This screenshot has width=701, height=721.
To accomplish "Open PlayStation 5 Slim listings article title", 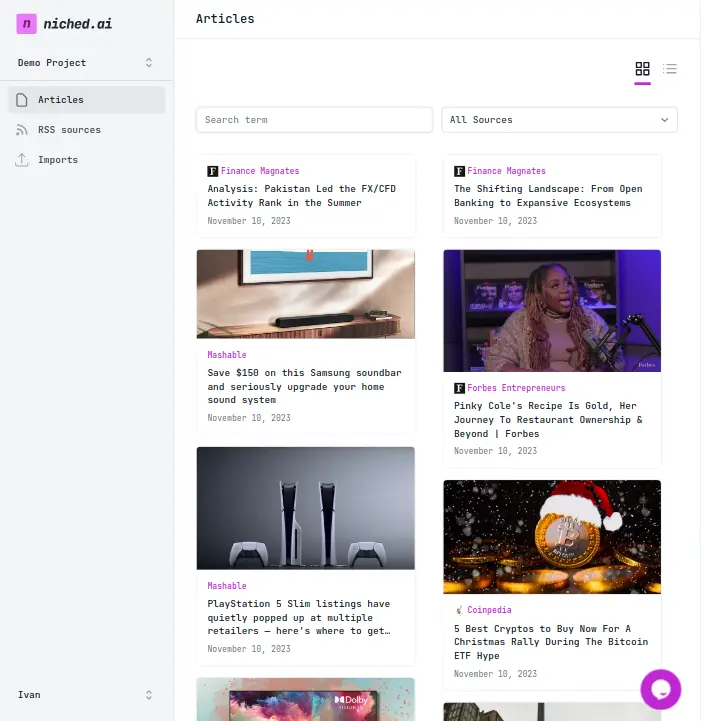I will point(299,617).
